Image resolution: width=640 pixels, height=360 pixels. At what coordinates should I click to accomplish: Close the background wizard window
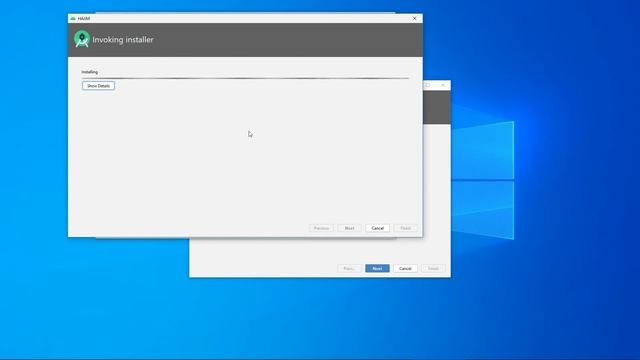click(x=443, y=85)
